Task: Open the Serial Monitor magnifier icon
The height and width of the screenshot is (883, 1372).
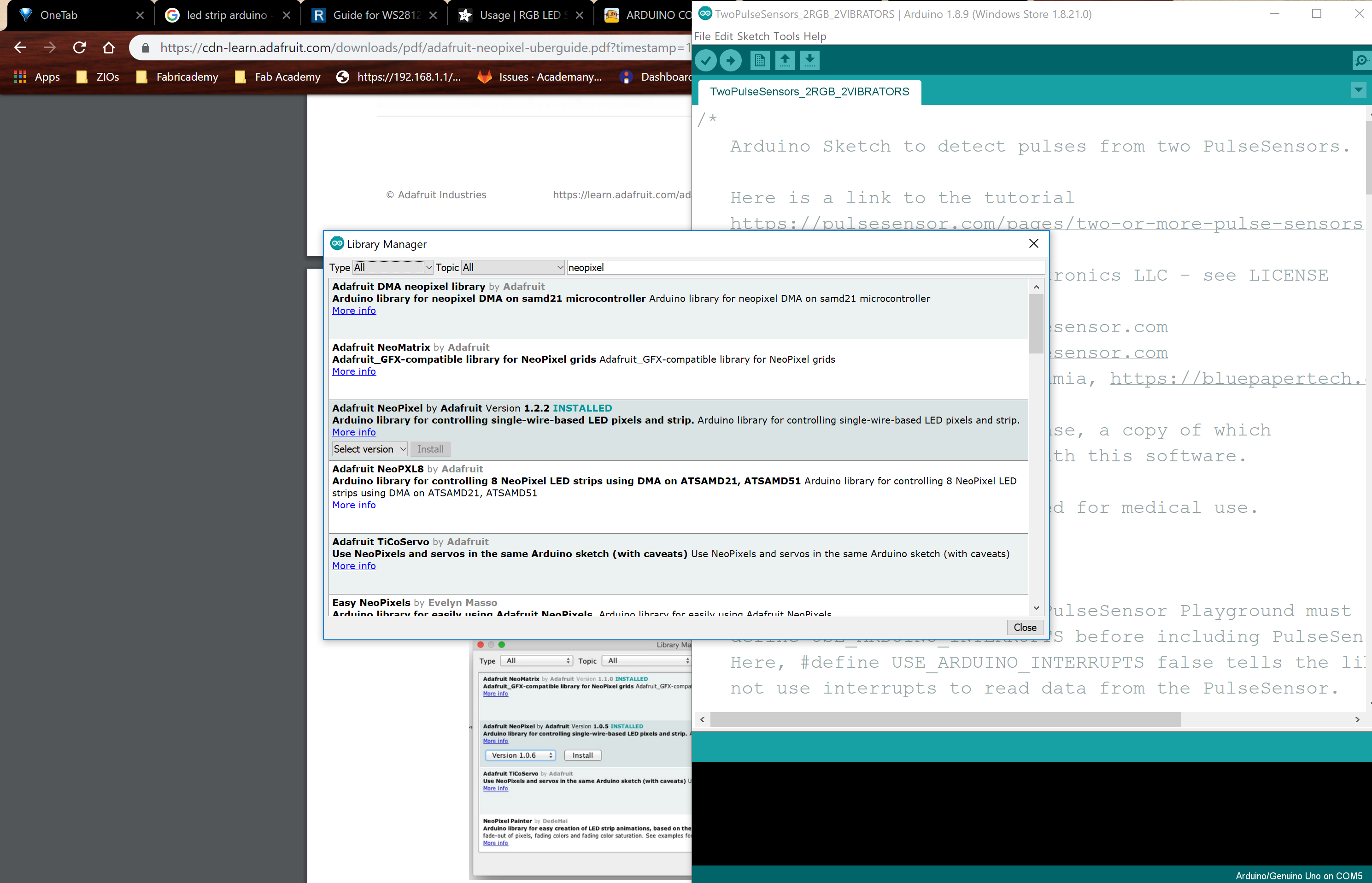Action: click(x=1361, y=60)
